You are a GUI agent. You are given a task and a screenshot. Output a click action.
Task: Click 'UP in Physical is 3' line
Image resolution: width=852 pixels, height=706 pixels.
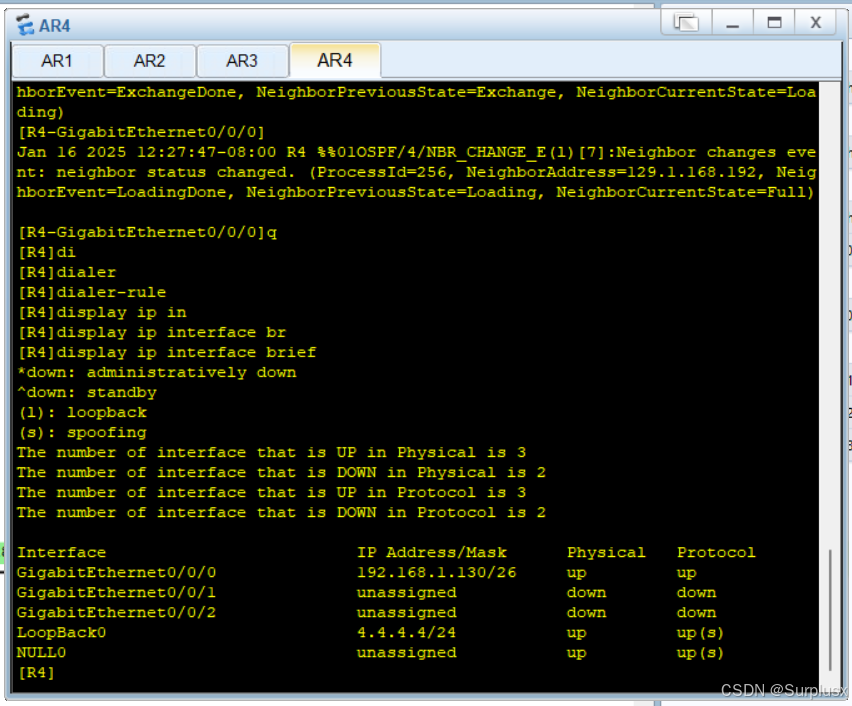point(271,452)
